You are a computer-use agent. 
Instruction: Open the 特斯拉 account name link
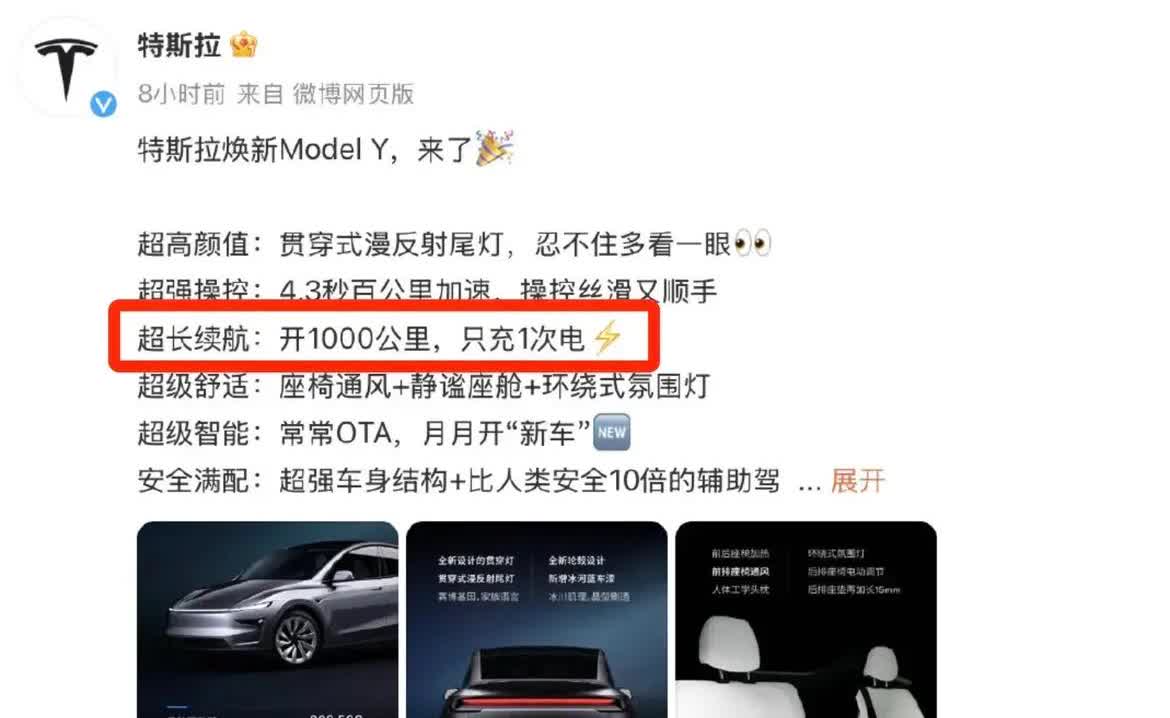(x=179, y=46)
